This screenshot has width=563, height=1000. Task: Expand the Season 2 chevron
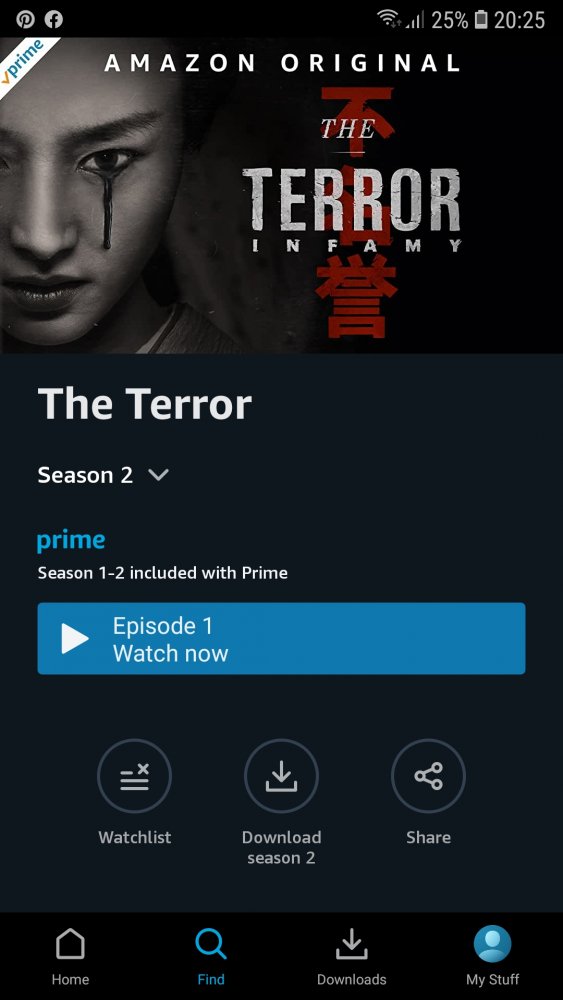tap(157, 475)
